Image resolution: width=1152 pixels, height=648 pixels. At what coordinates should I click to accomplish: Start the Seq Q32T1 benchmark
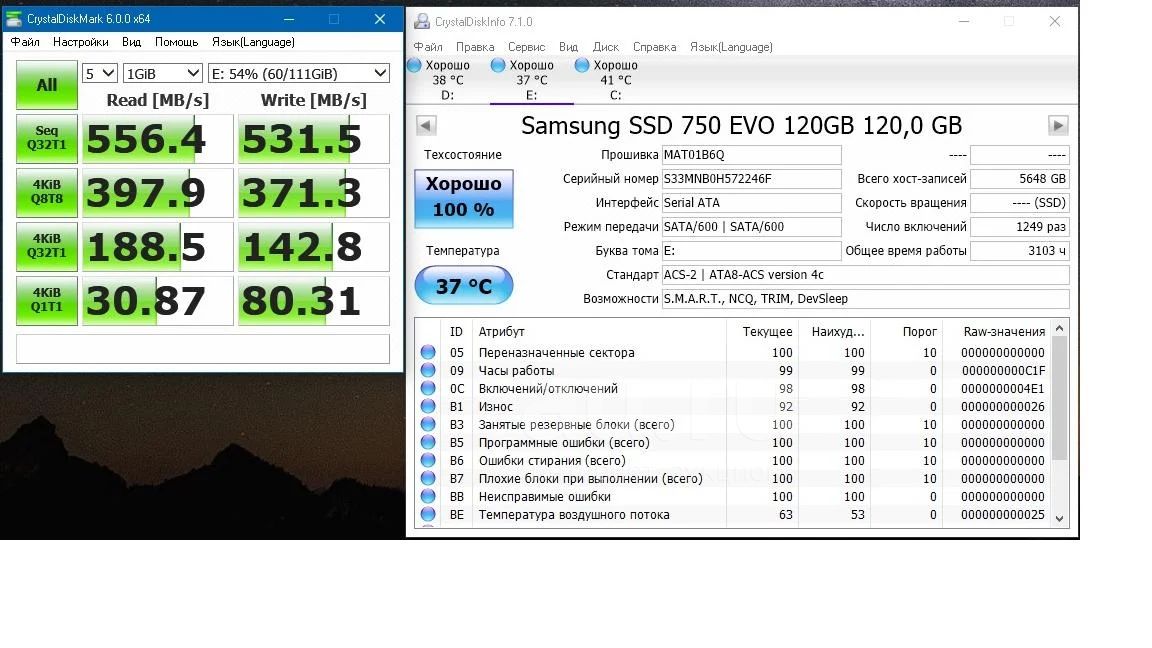47,138
